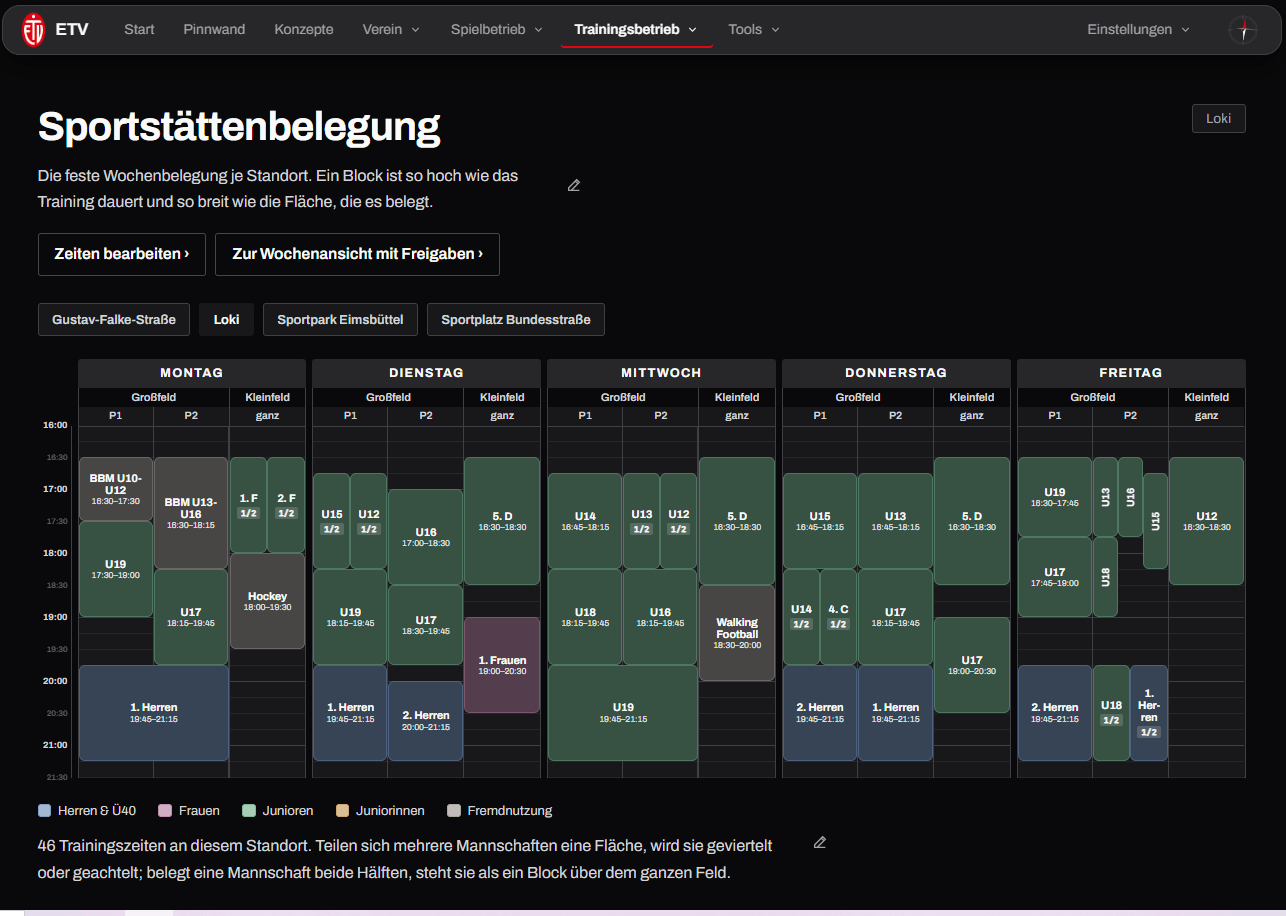Open the Tools dropdown menu

[x=754, y=29]
